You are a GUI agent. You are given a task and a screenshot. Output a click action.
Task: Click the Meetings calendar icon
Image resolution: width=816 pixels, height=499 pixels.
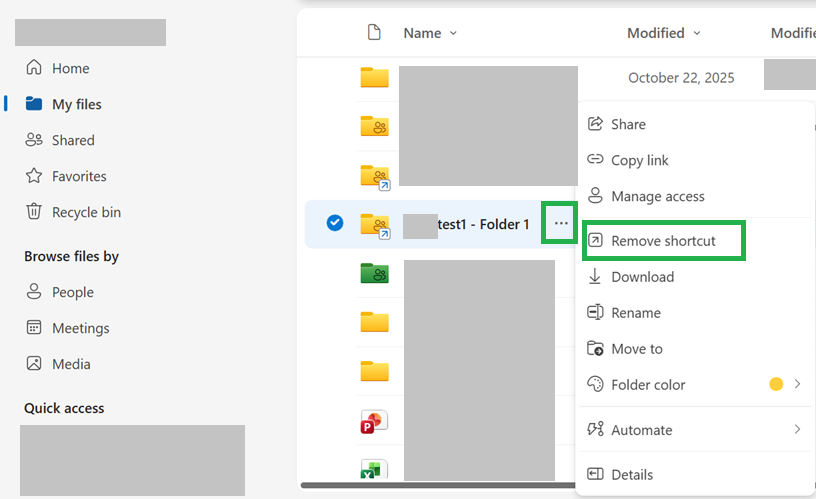[34, 328]
